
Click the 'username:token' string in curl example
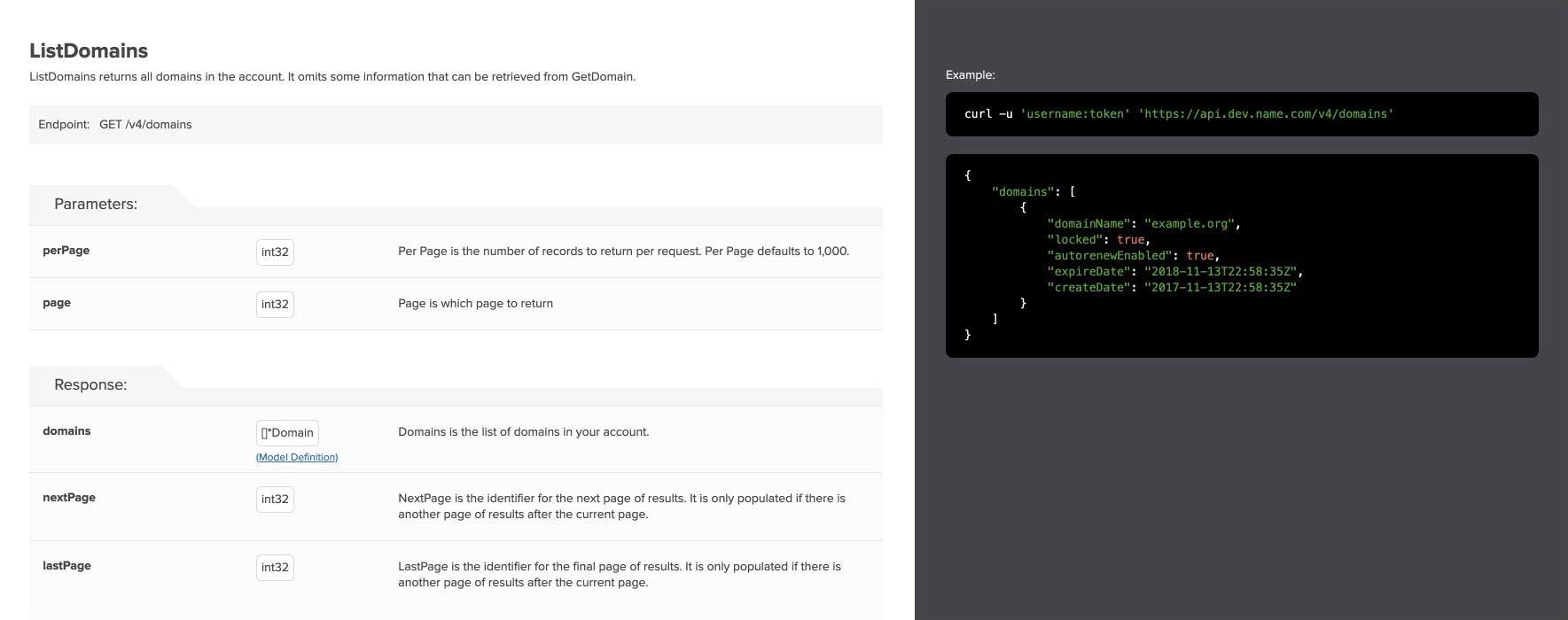pos(1075,114)
